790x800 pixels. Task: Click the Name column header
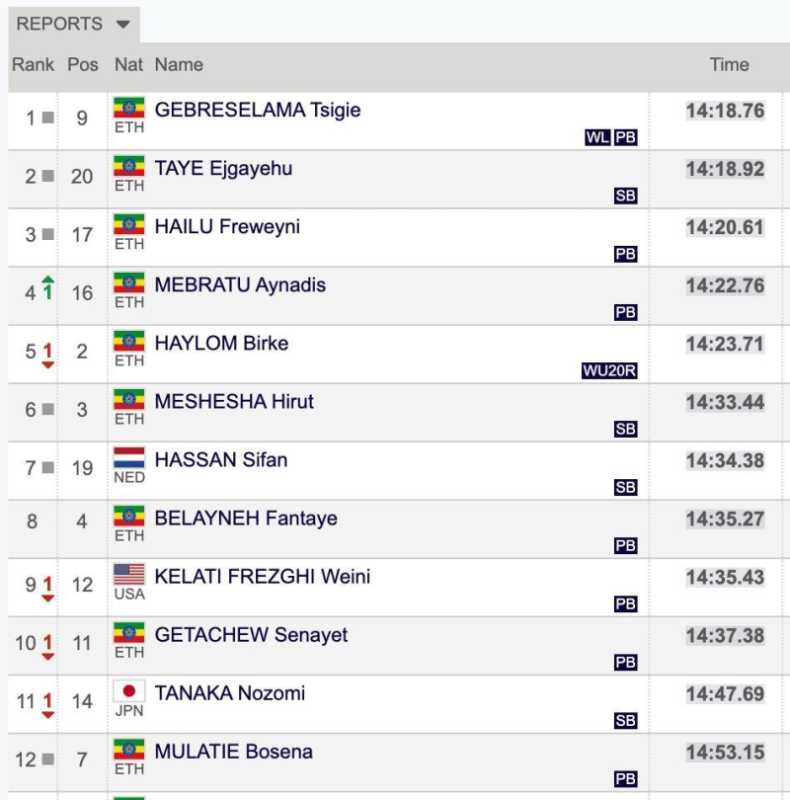179,65
